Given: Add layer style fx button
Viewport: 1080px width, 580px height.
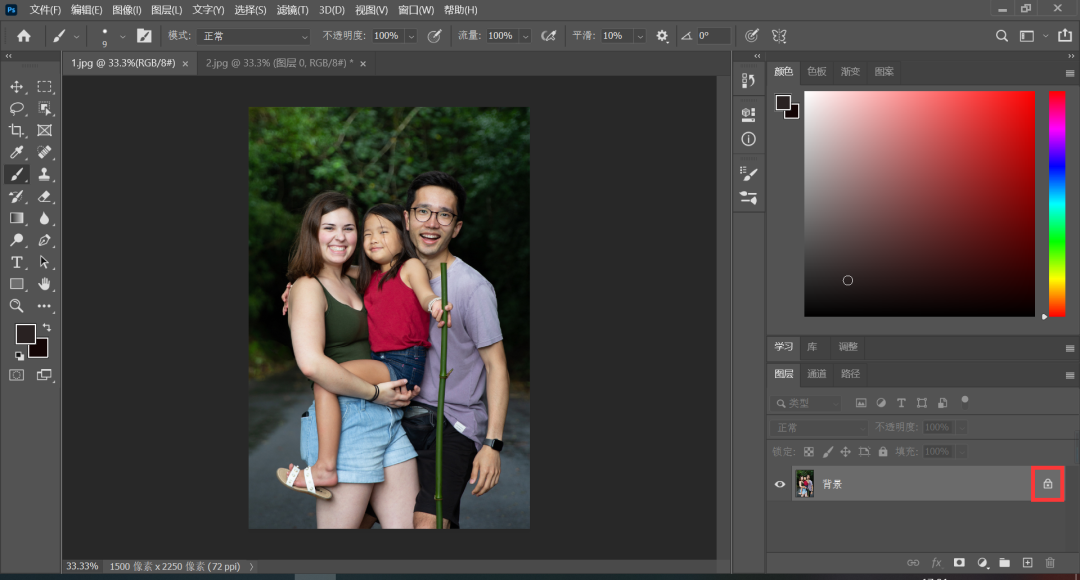Looking at the screenshot, I should 936,563.
